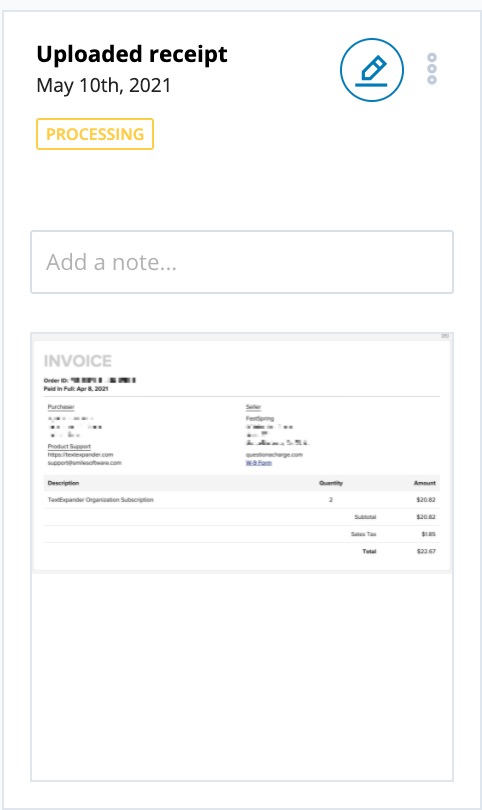482x810 pixels.
Task: Open the three-dot more options menu
Action: coord(432,69)
